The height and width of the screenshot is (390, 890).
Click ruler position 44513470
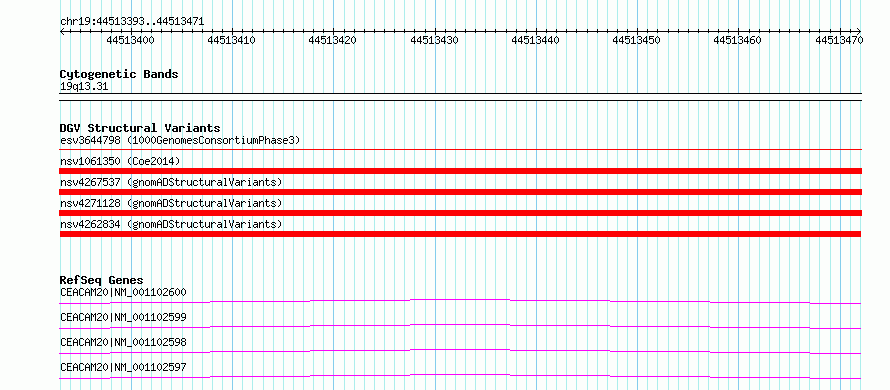point(839,40)
